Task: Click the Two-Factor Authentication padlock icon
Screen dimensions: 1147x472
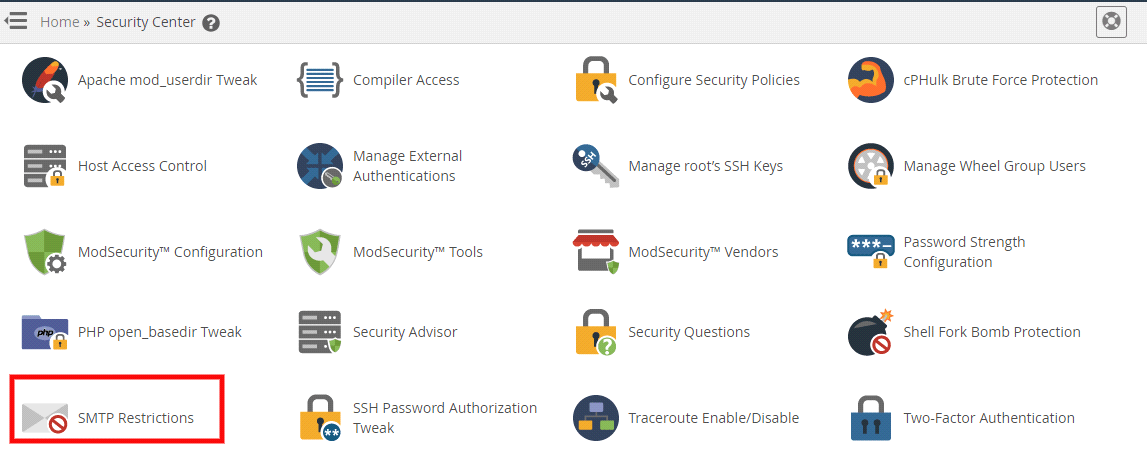Action: click(x=870, y=418)
